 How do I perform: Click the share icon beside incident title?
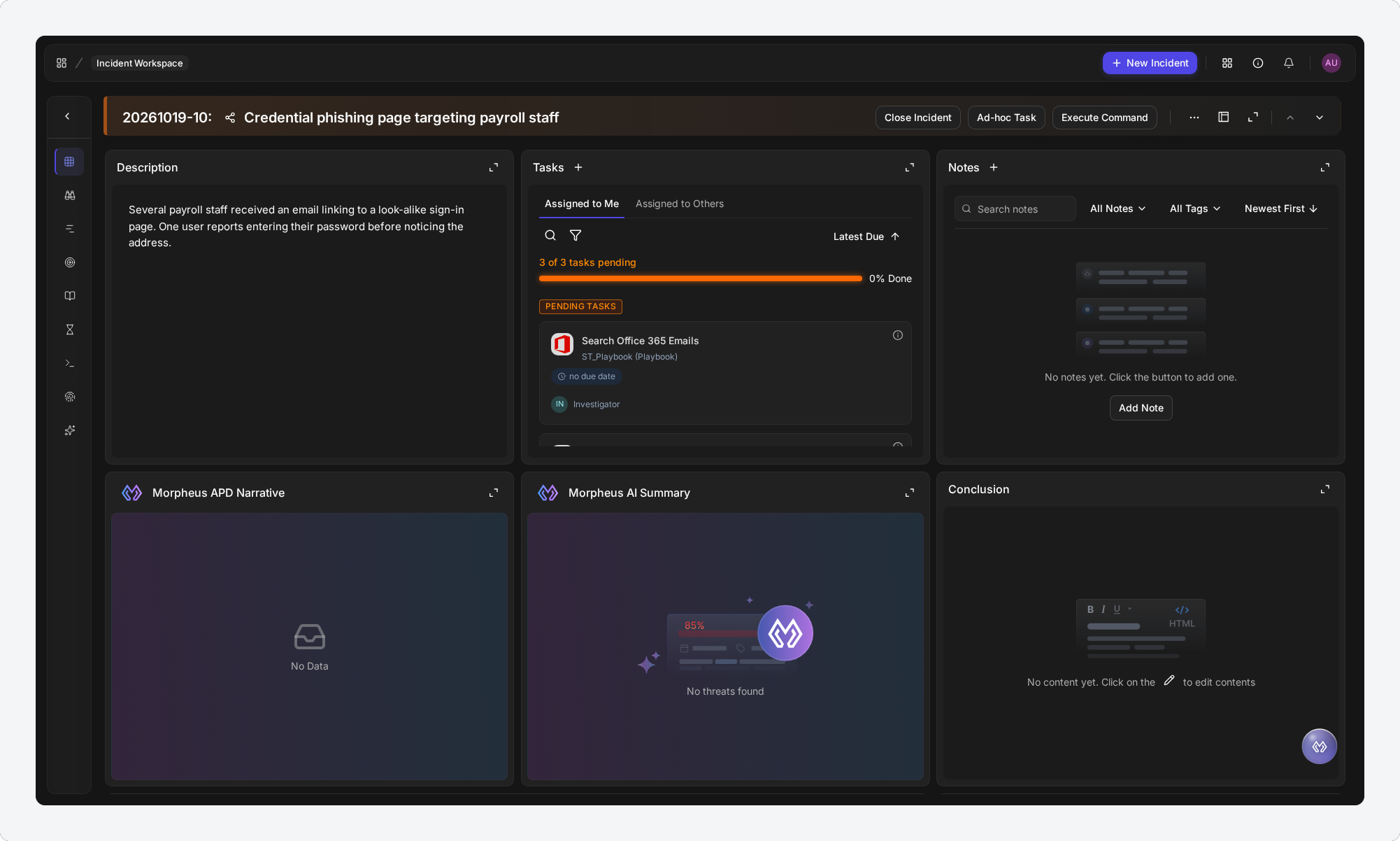pyautogui.click(x=230, y=118)
